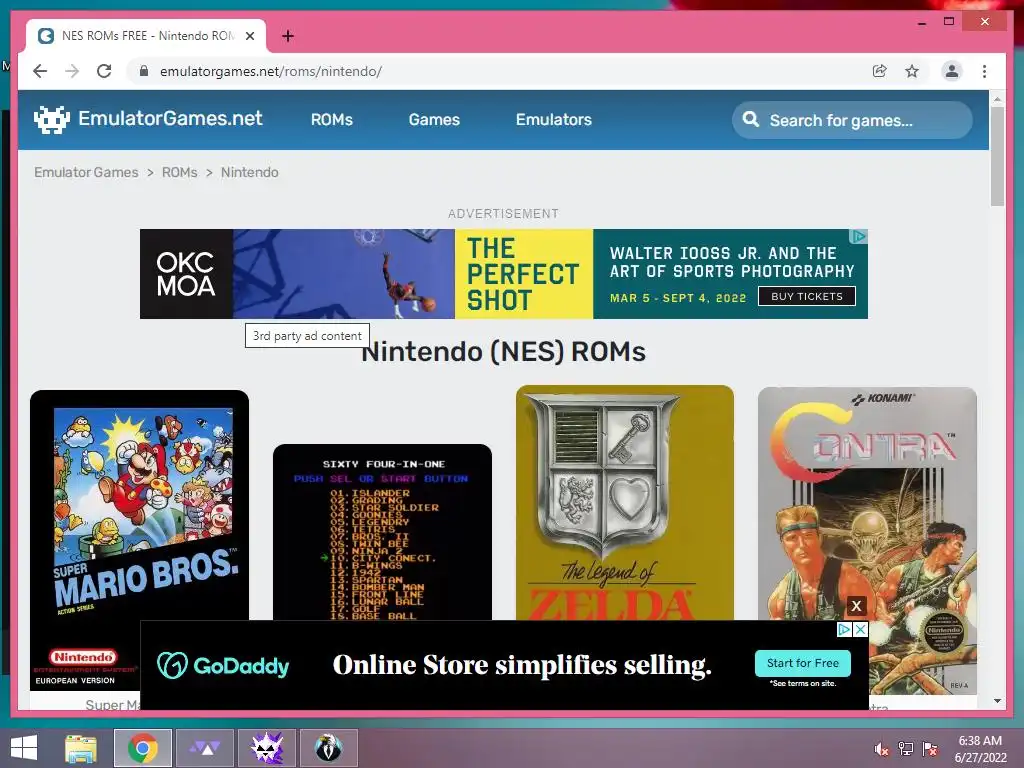
Task: Open the Super Mario Bros. cover thumbnail
Action: pyautogui.click(x=139, y=540)
